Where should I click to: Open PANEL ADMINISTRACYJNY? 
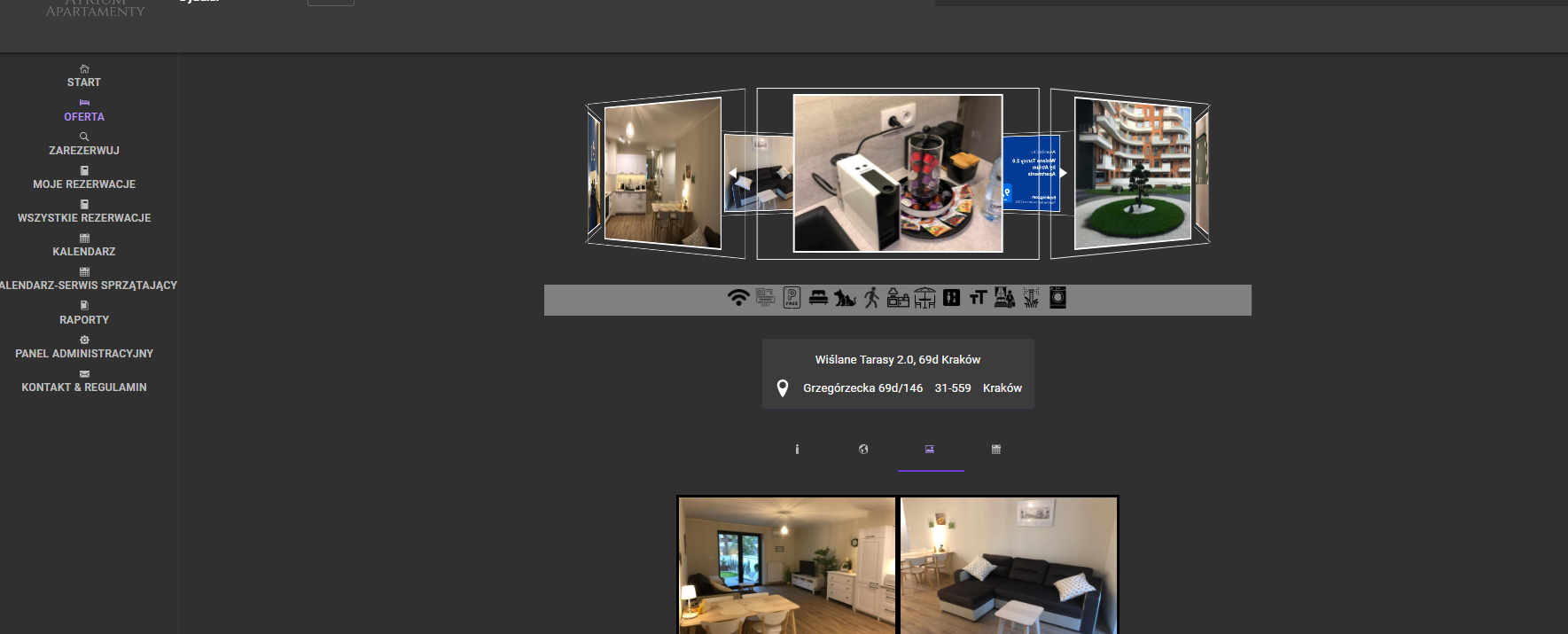[x=84, y=348]
